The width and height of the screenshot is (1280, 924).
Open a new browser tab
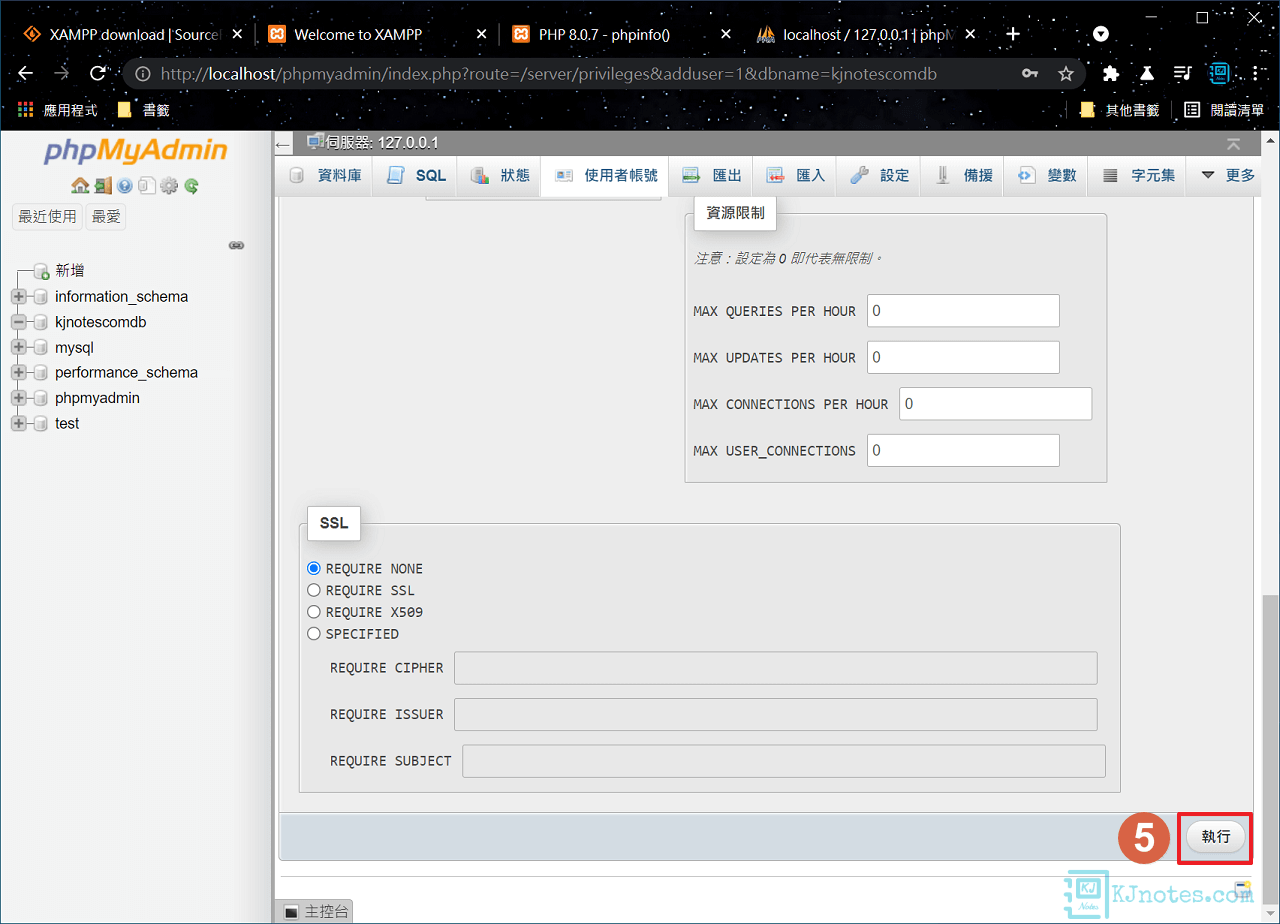[1013, 34]
